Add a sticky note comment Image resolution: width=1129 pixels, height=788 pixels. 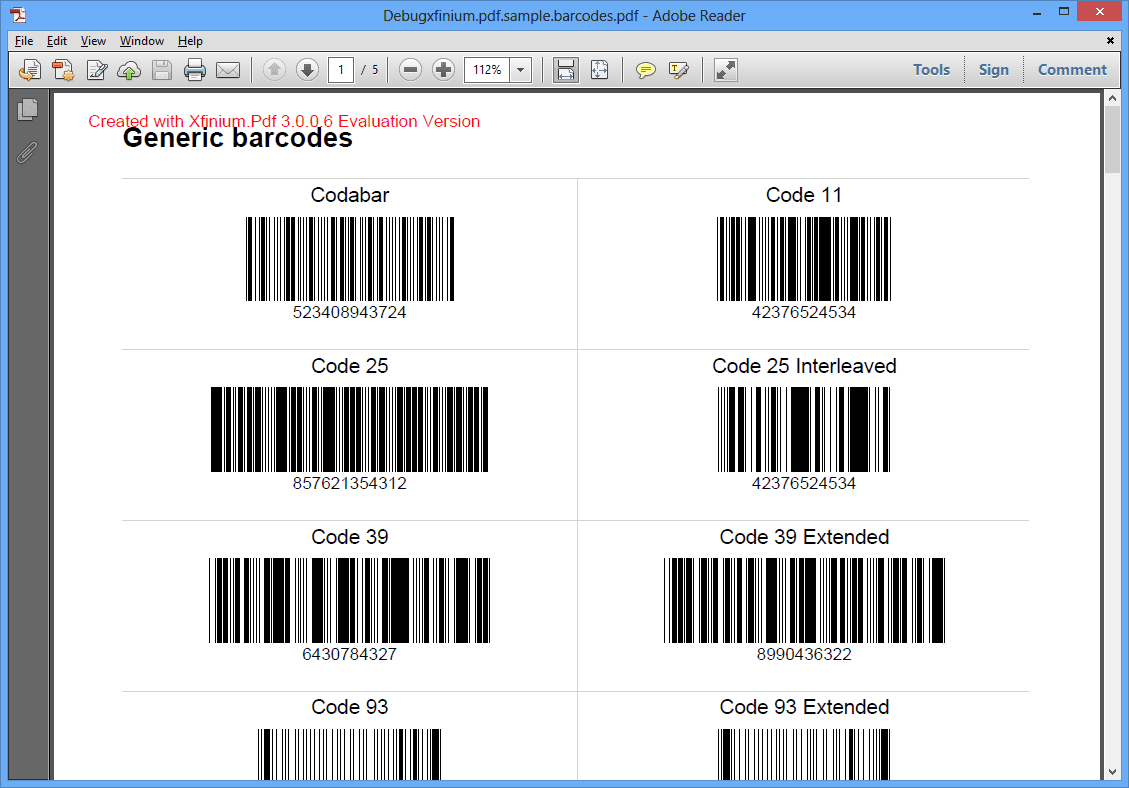[646, 70]
